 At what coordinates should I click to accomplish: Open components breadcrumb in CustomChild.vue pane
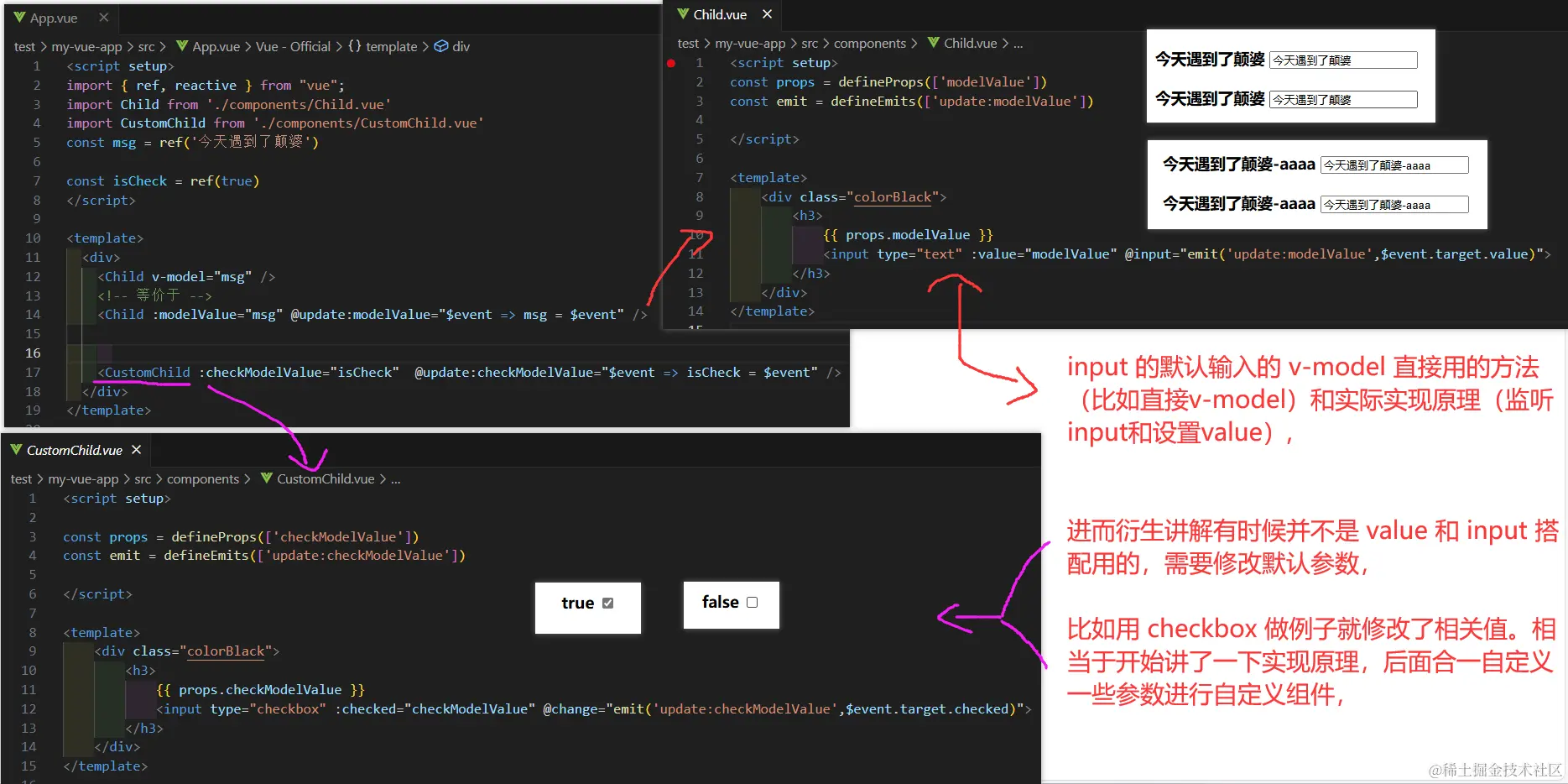click(x=203, y=478)
